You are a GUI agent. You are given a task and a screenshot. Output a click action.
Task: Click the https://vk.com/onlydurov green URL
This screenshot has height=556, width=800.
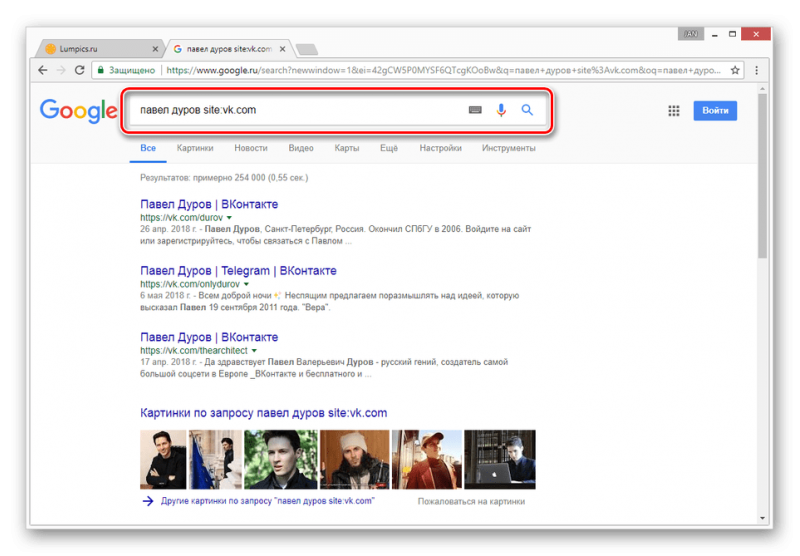coord(190,284)
